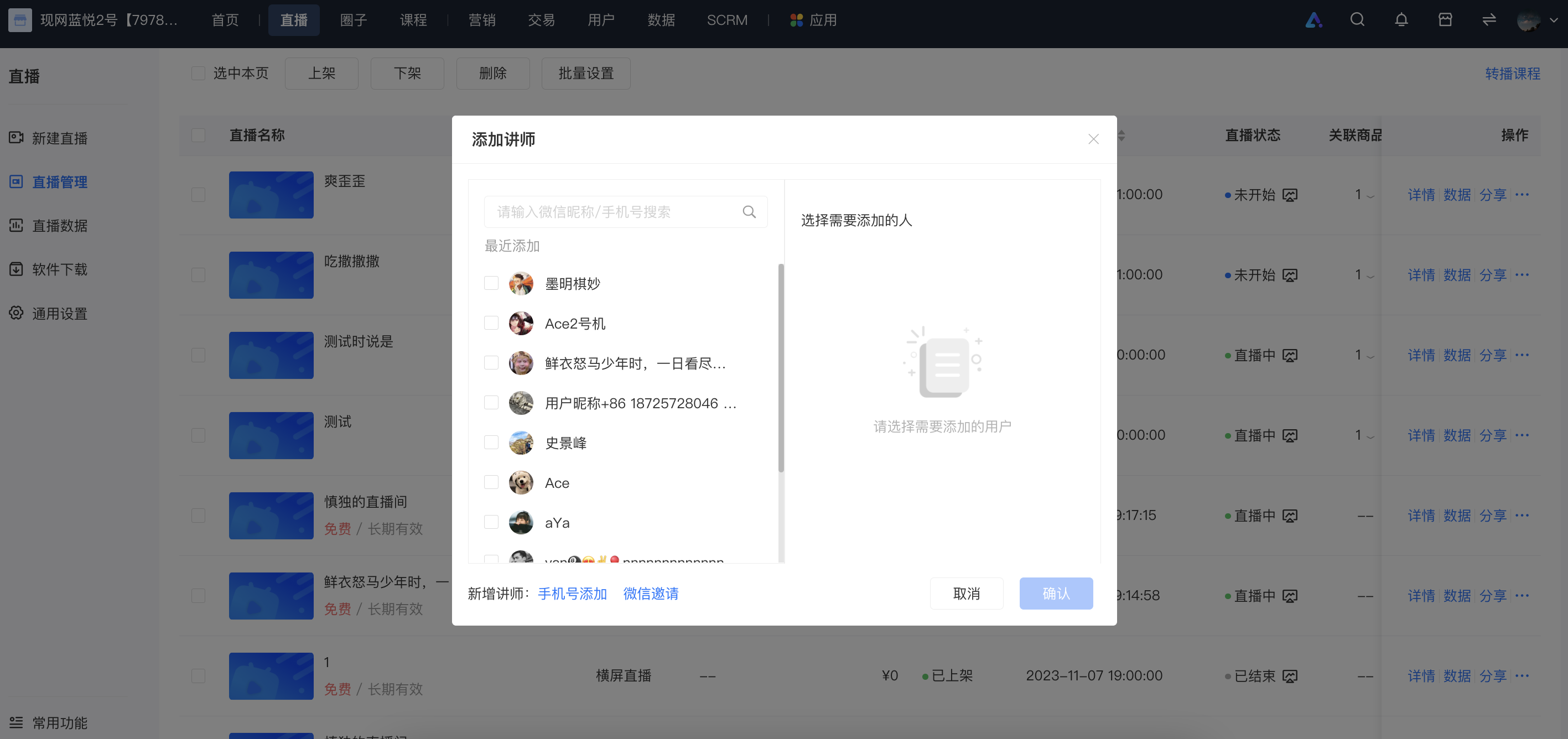Image resolution: width=1568 pixels, height=739 pixels.
Task: Click the colorful 应用 apps icon
Action: pos(796,20)
